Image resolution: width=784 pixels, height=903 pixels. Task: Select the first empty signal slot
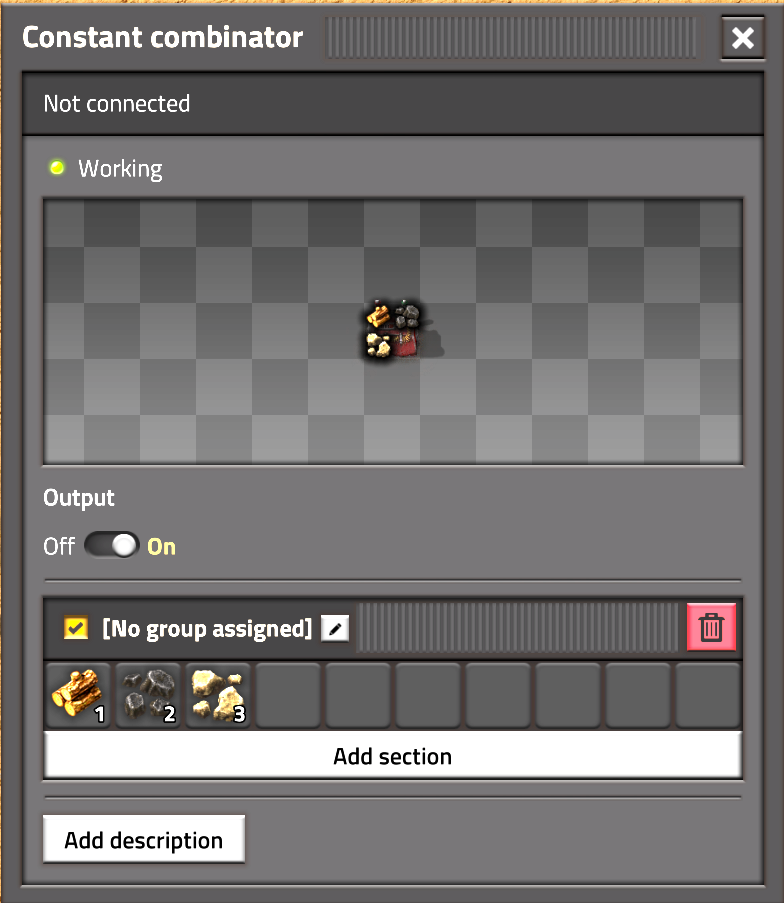[x=288, y=695]
